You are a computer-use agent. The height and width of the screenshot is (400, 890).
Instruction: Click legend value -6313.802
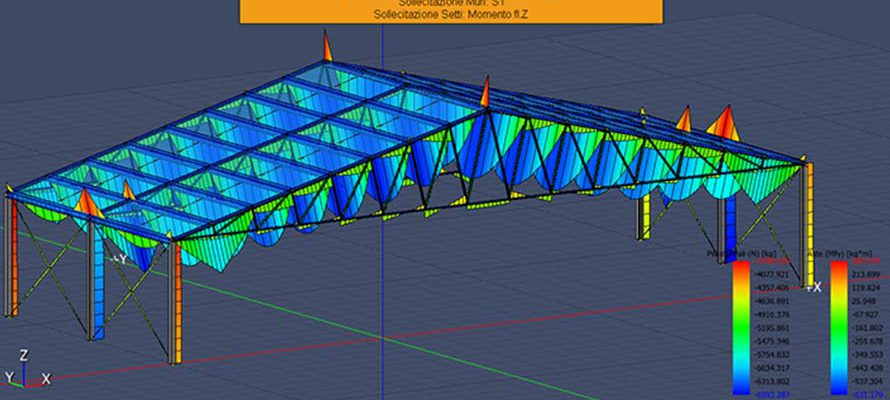(770, 381)
